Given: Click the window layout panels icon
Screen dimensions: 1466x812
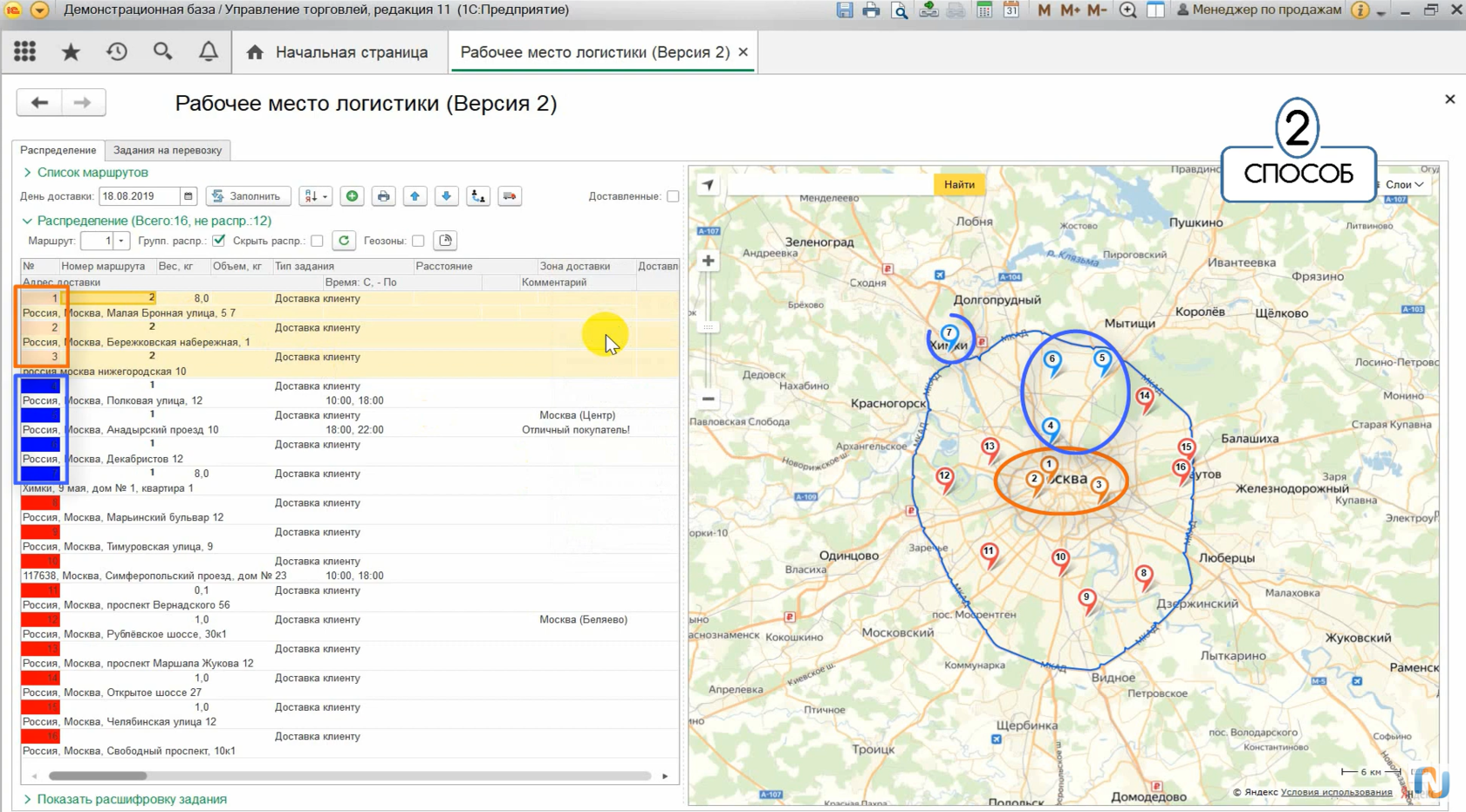Looking at the screenshot, I should tap(1155, 10).
